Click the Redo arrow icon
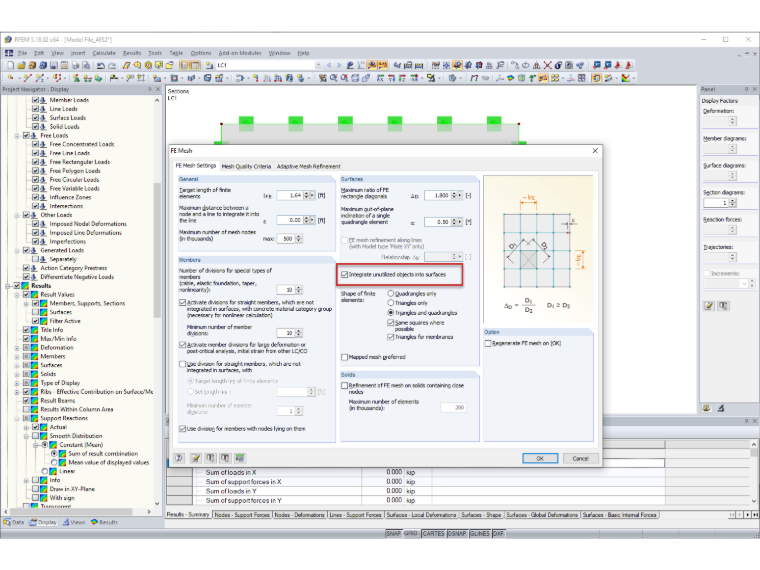The image size is (760, 570). coord(111,65)
